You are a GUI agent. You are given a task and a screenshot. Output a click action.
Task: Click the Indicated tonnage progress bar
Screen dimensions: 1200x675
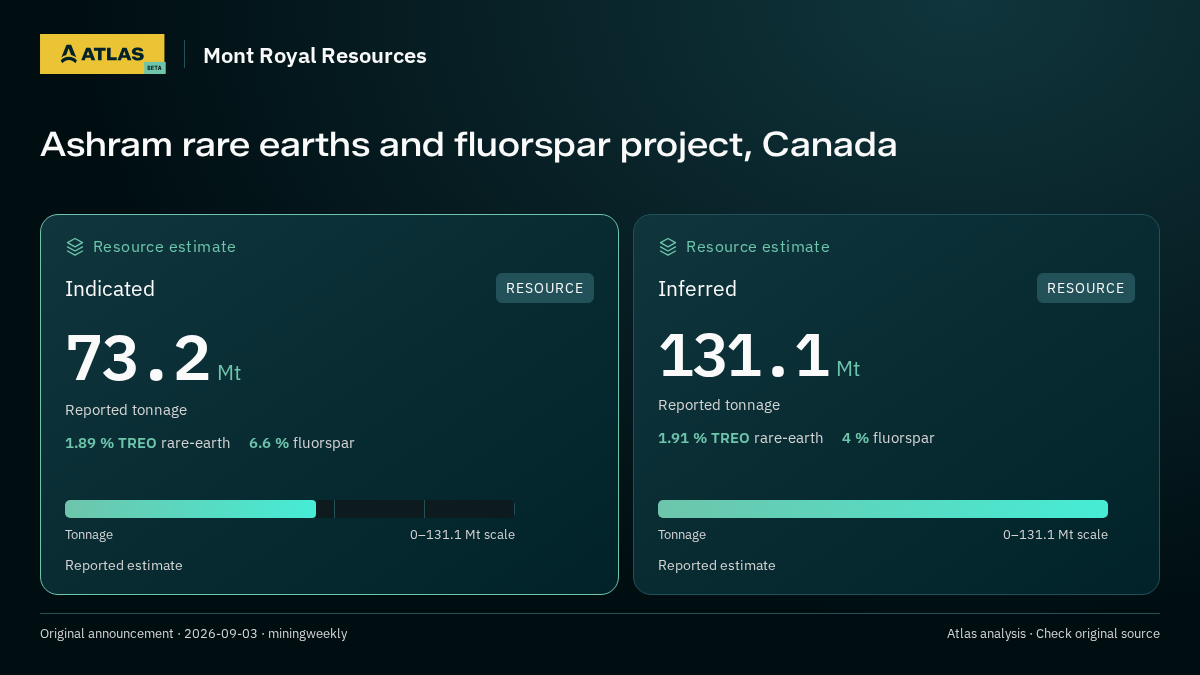pyautogui.click(x=290, y=509)
